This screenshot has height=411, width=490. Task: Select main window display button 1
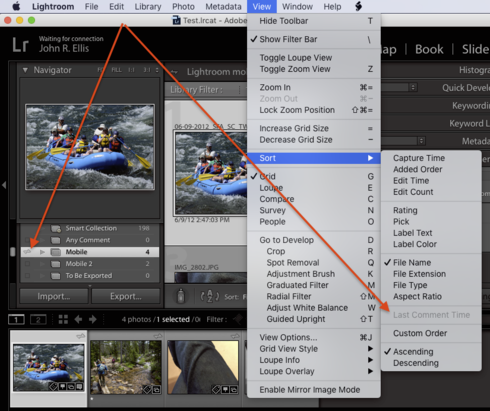pyautogui.click(x=16, y=320)
